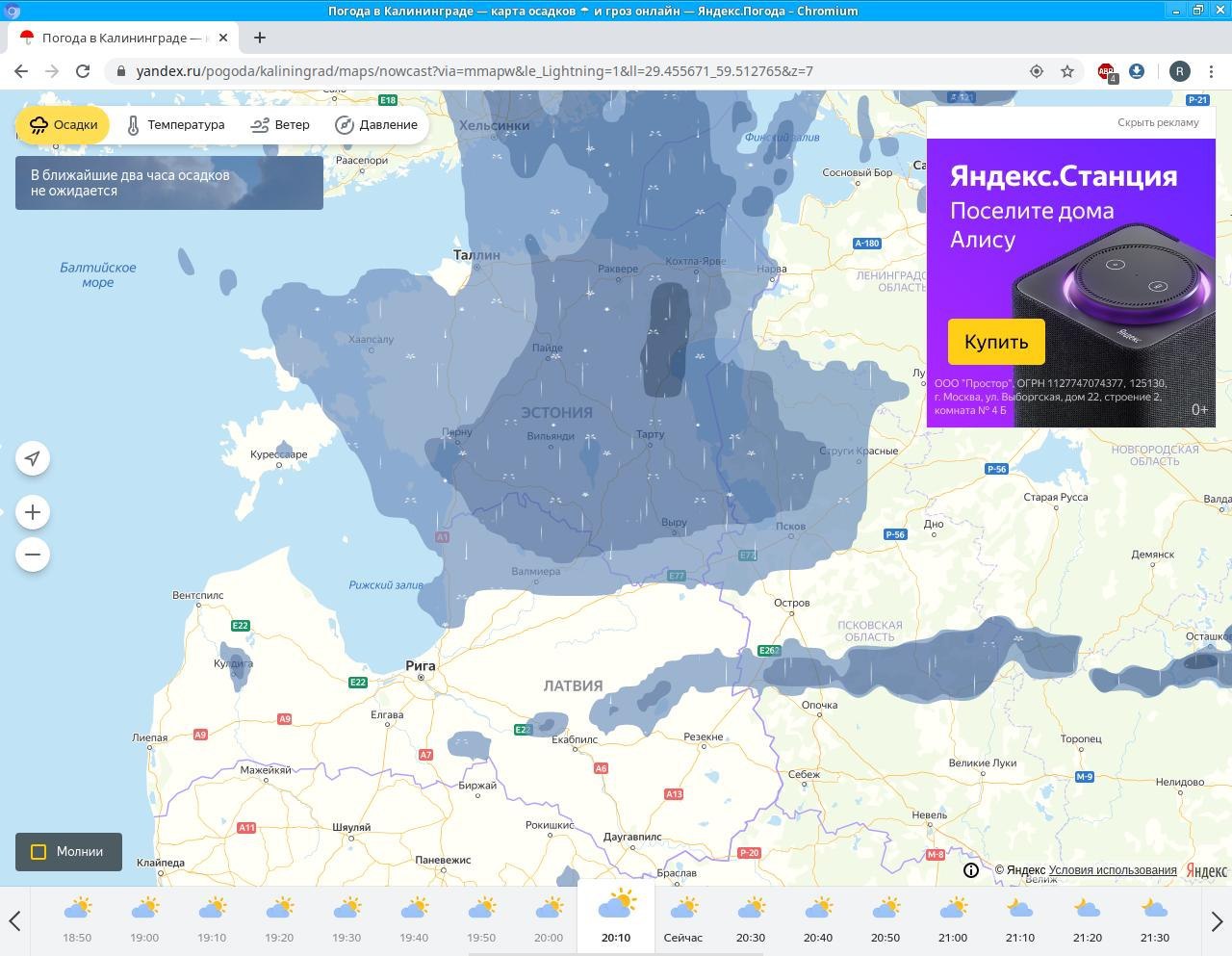Select the Осадки map layer
Screen dimensions: 1232x956
pyautogui.click(x=64, y=125)
